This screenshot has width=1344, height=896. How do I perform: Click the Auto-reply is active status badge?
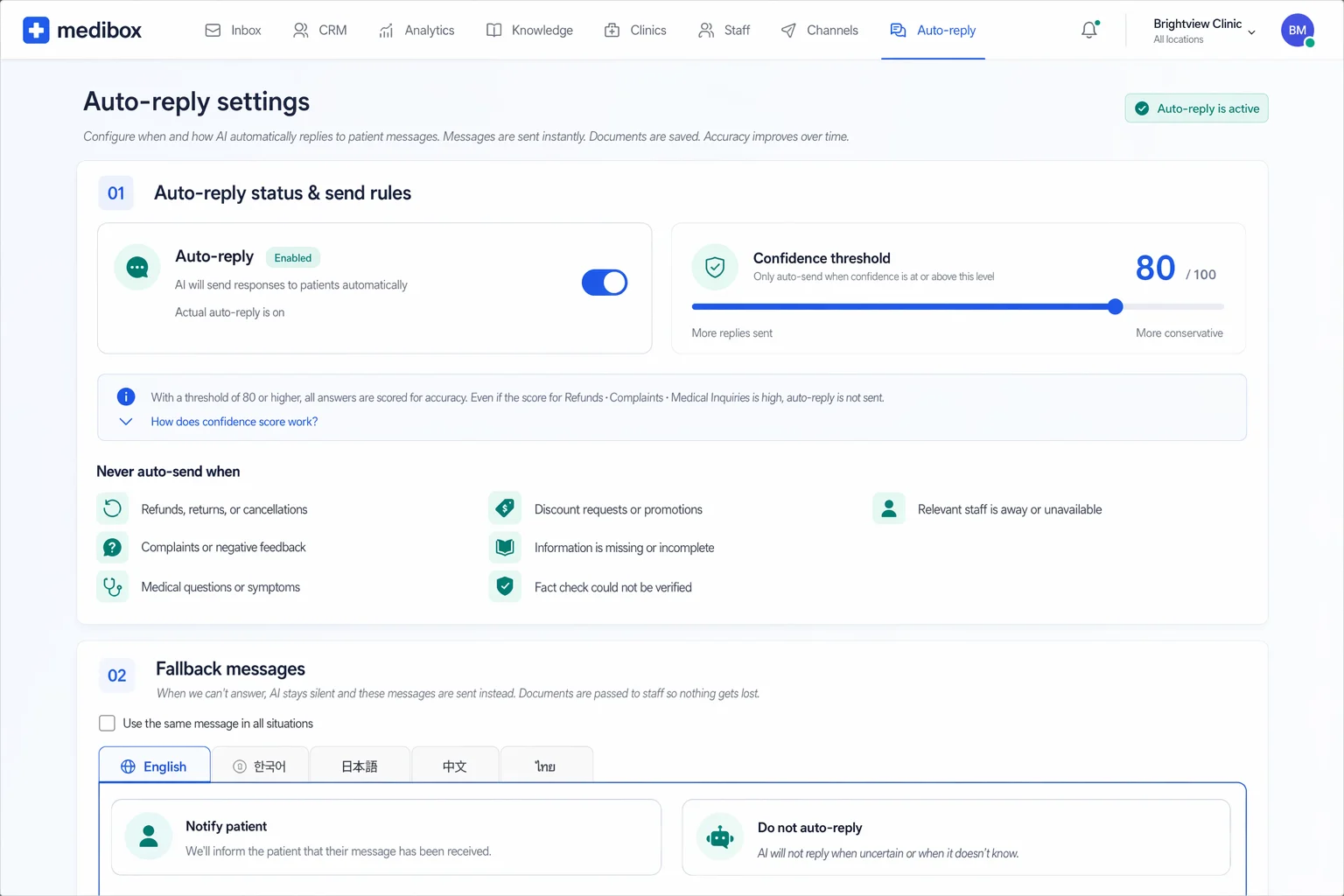click(x=1196, y=108)
